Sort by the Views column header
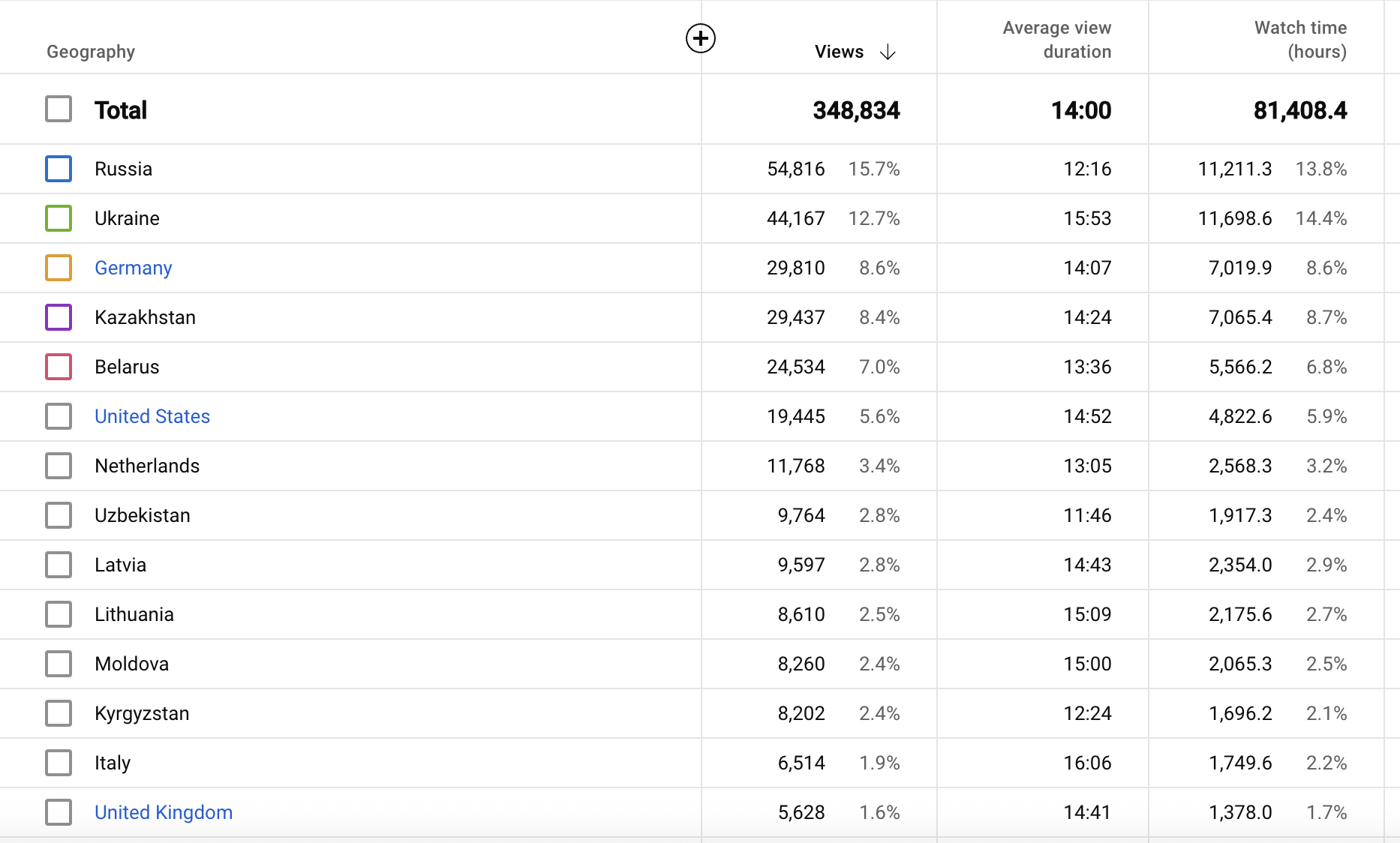1400x843 pixels. [838, 52]
